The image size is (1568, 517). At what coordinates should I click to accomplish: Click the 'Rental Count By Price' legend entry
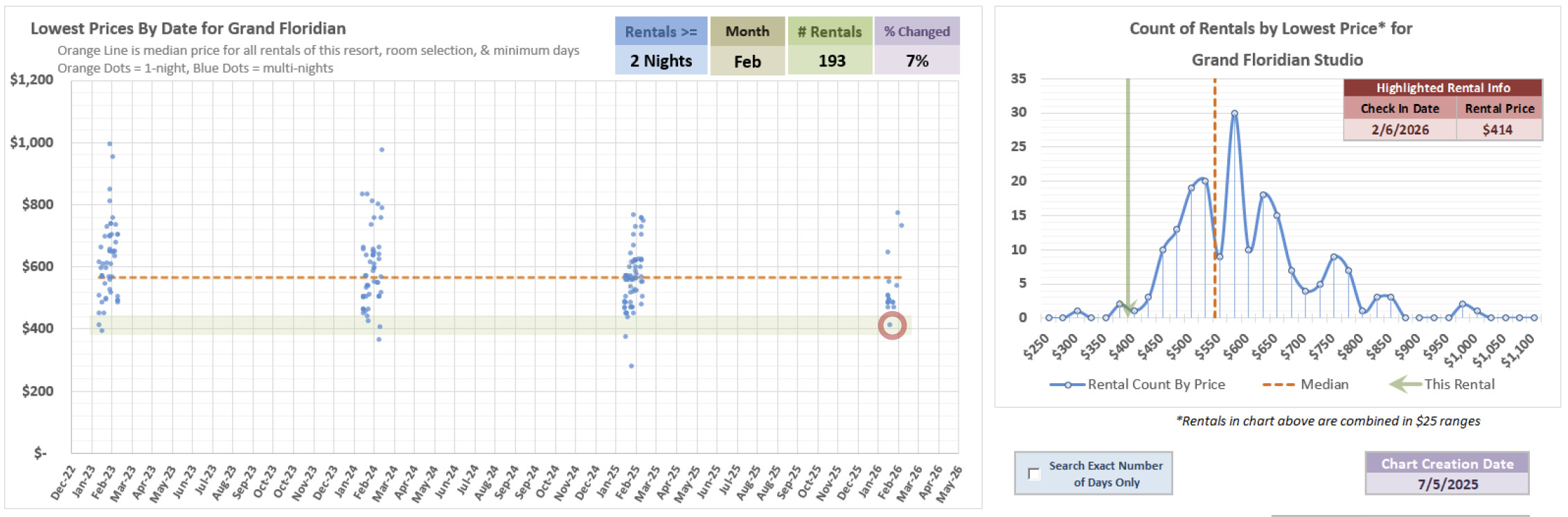click(1137, 385)
